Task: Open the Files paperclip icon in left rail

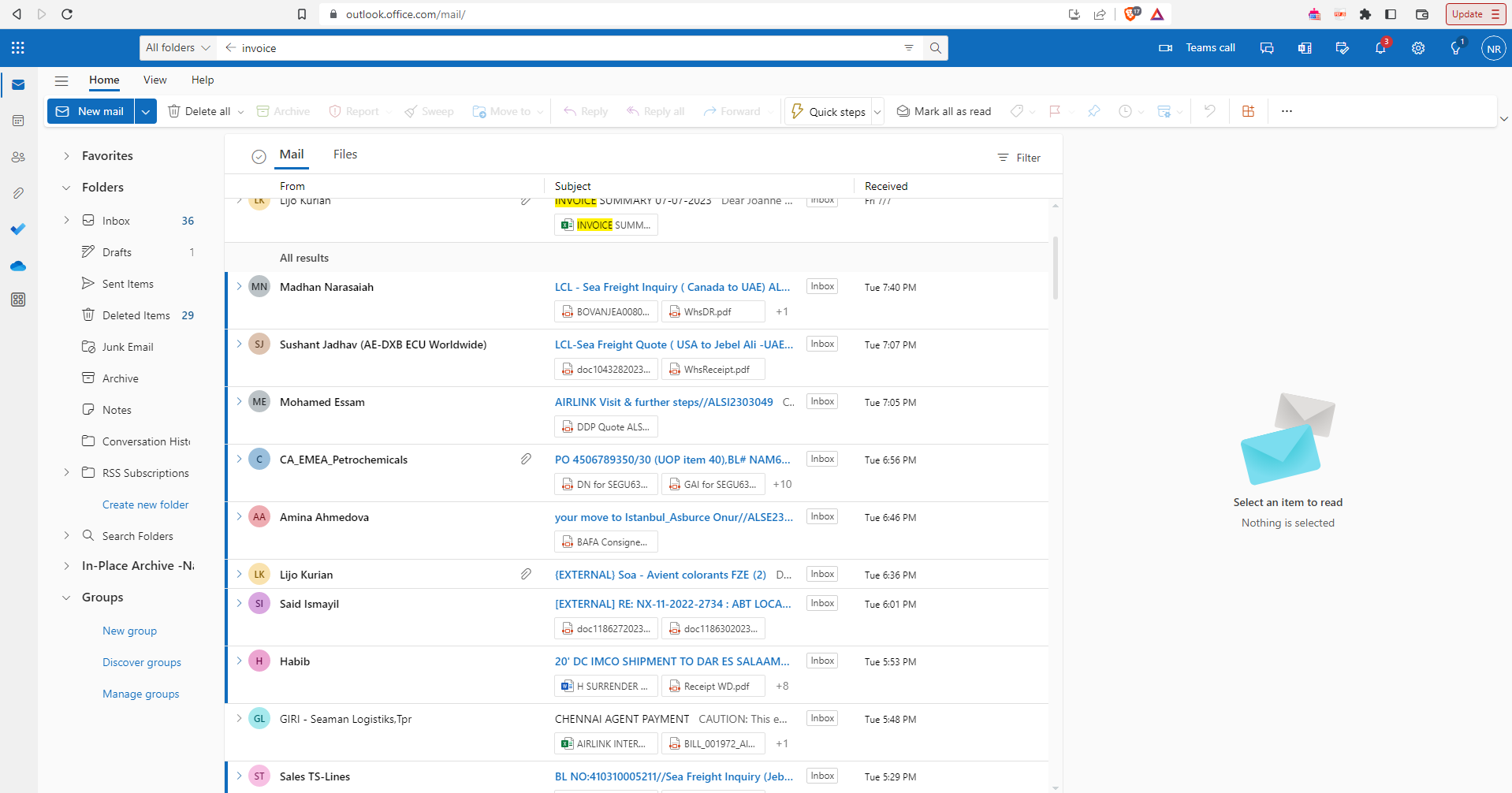Action: pos(18,193)
